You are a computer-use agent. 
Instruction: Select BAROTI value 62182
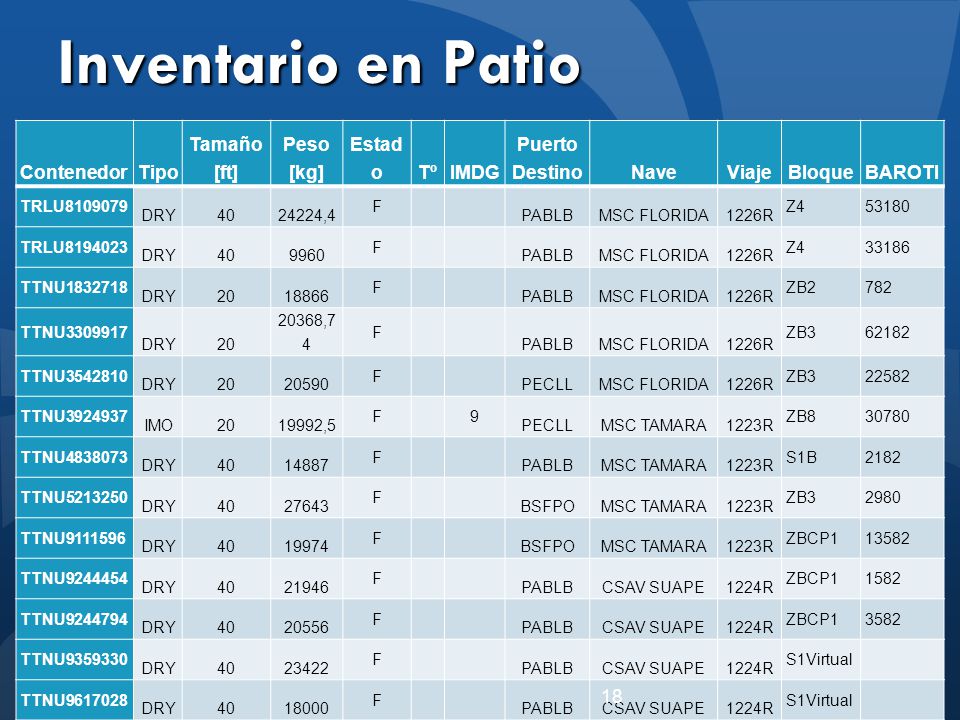[x=887, y=332]
